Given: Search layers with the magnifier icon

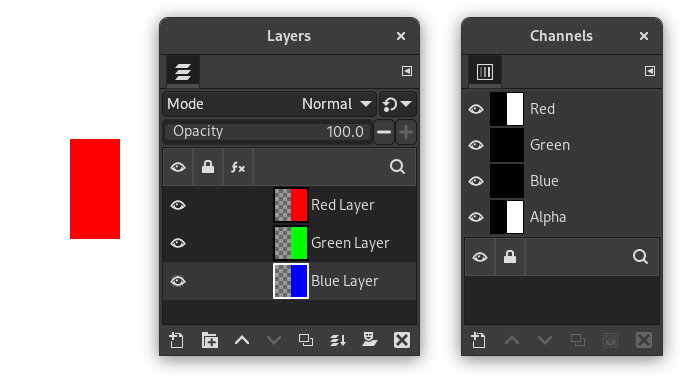Looking at the screenshot, I should pos(397,167).
